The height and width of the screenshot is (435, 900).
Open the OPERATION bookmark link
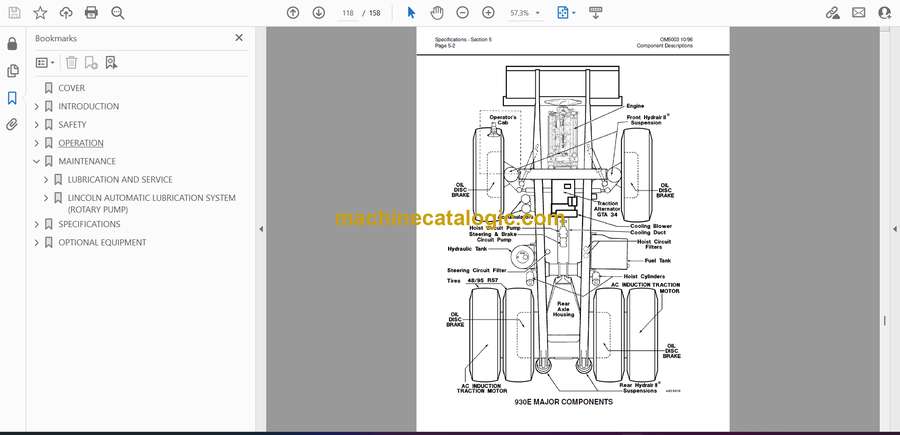coord(81,143)
